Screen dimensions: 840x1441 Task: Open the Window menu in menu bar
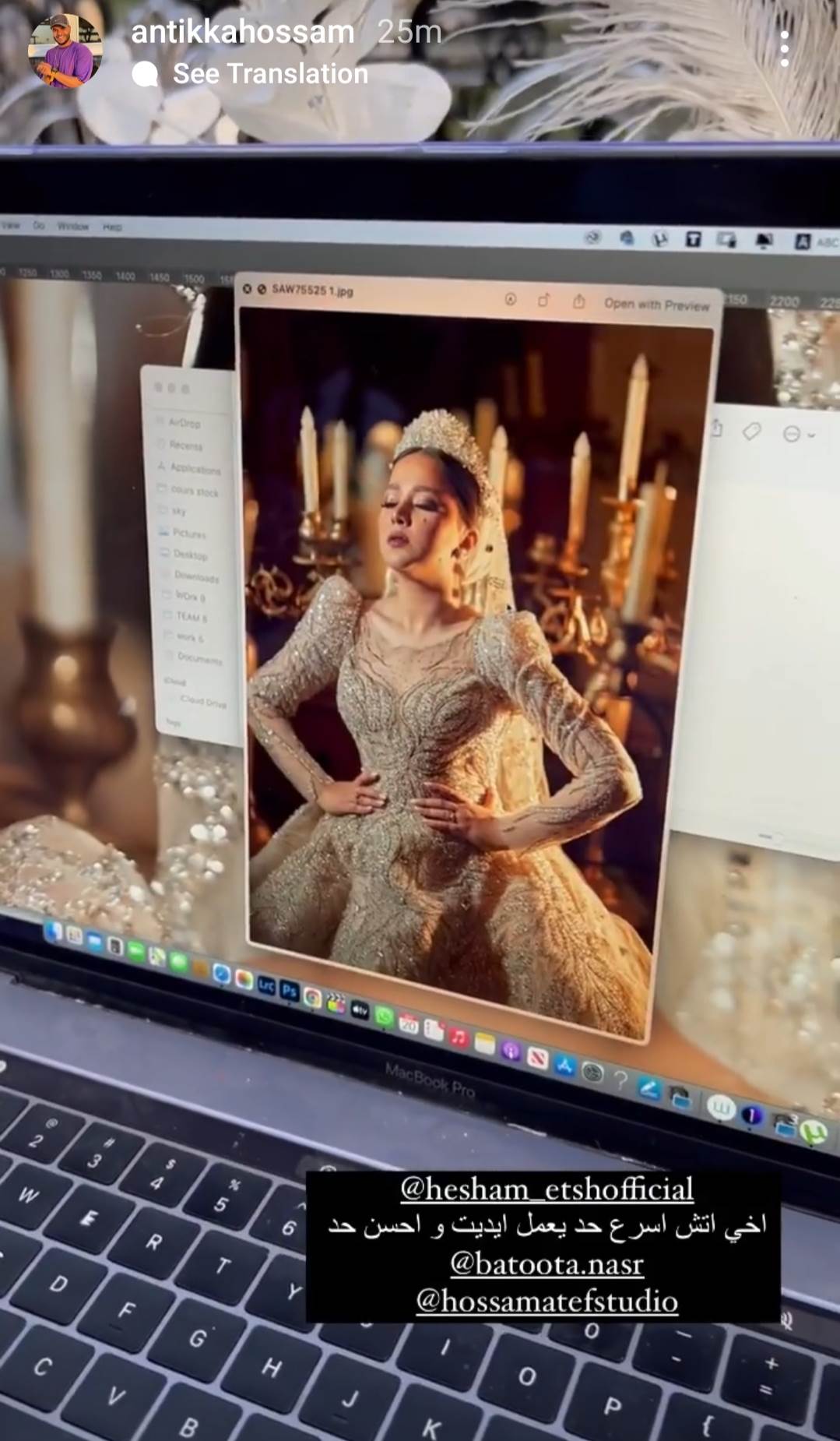pyautogui.click(x=72, y=226)
